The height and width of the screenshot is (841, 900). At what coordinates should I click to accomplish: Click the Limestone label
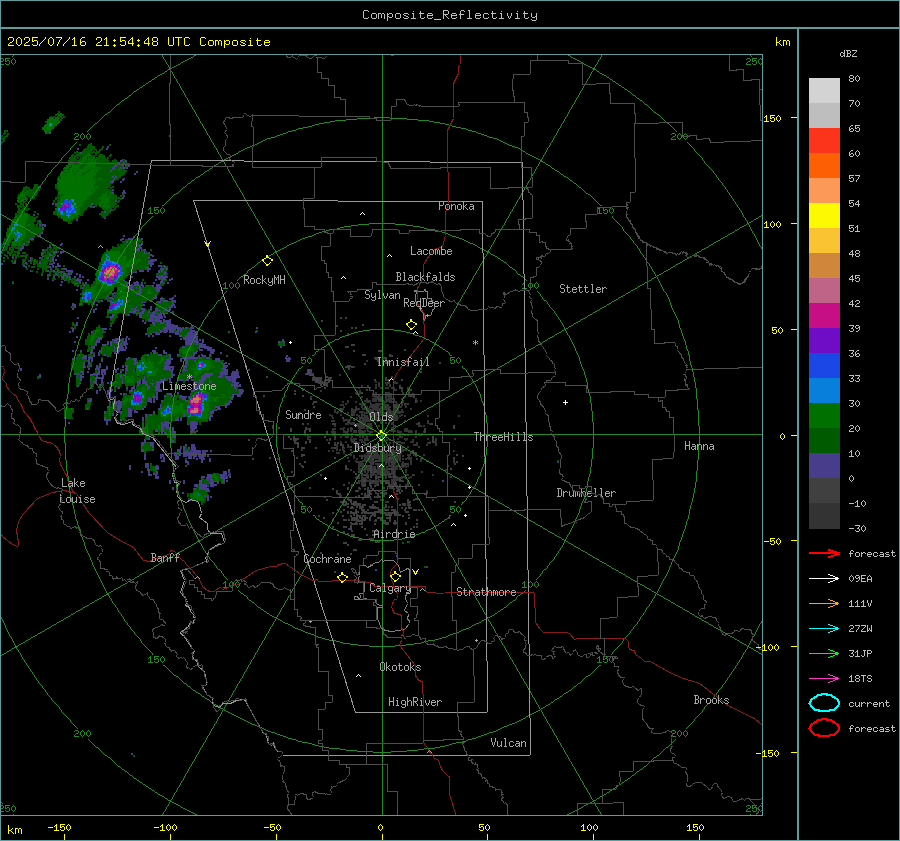189,386
